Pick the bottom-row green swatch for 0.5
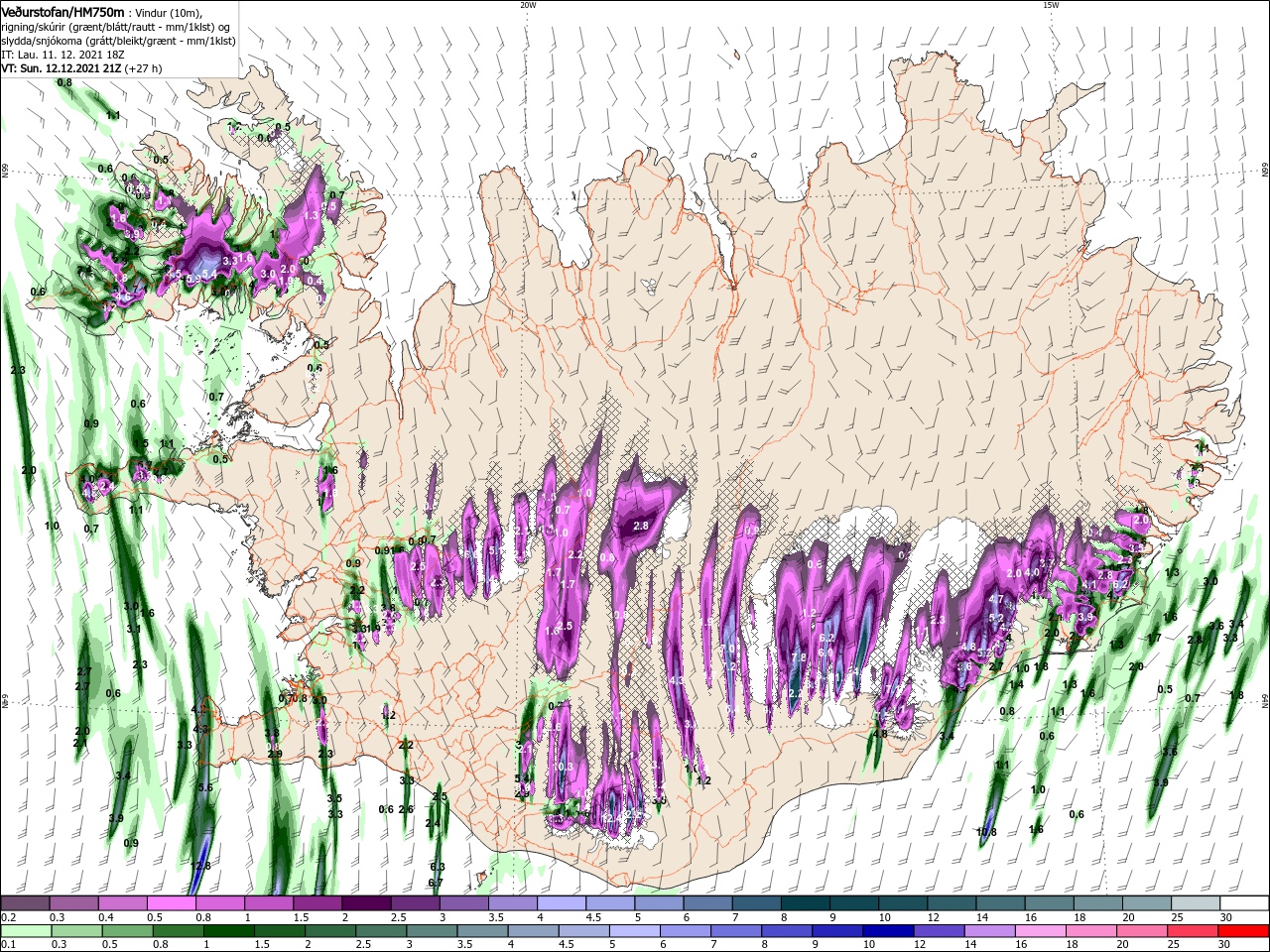 (127, 931)
